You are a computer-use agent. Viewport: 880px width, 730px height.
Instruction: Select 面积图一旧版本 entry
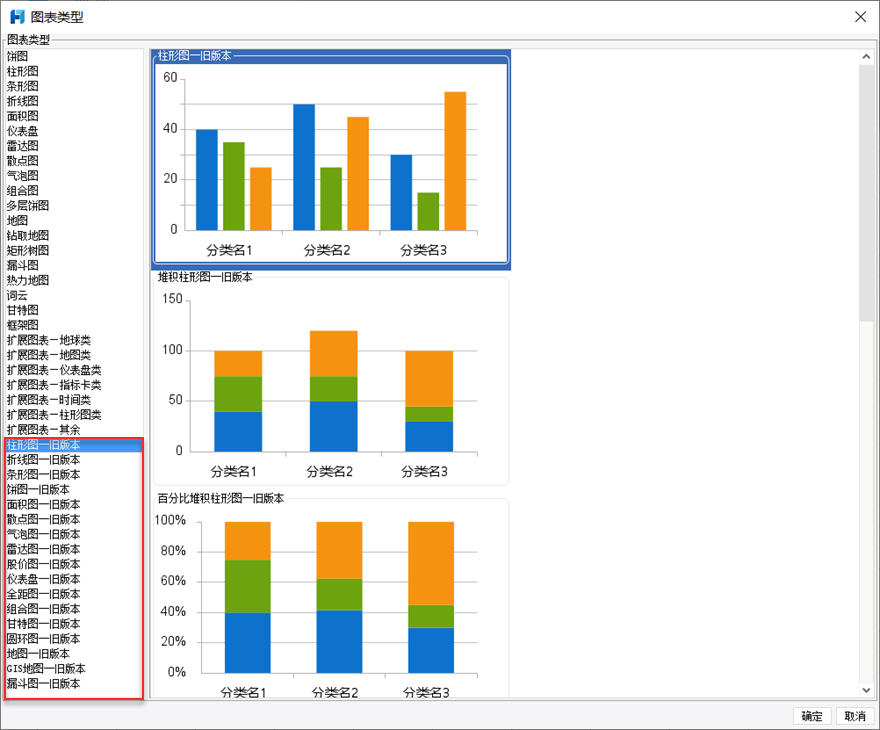[x=43, y=504]
